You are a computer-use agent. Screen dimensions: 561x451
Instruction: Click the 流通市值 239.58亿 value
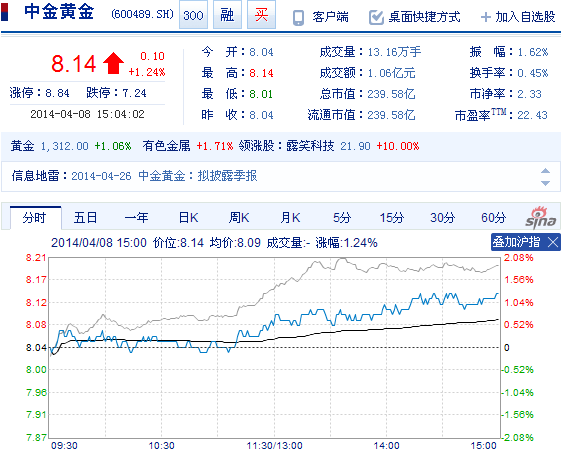point(391,115)
